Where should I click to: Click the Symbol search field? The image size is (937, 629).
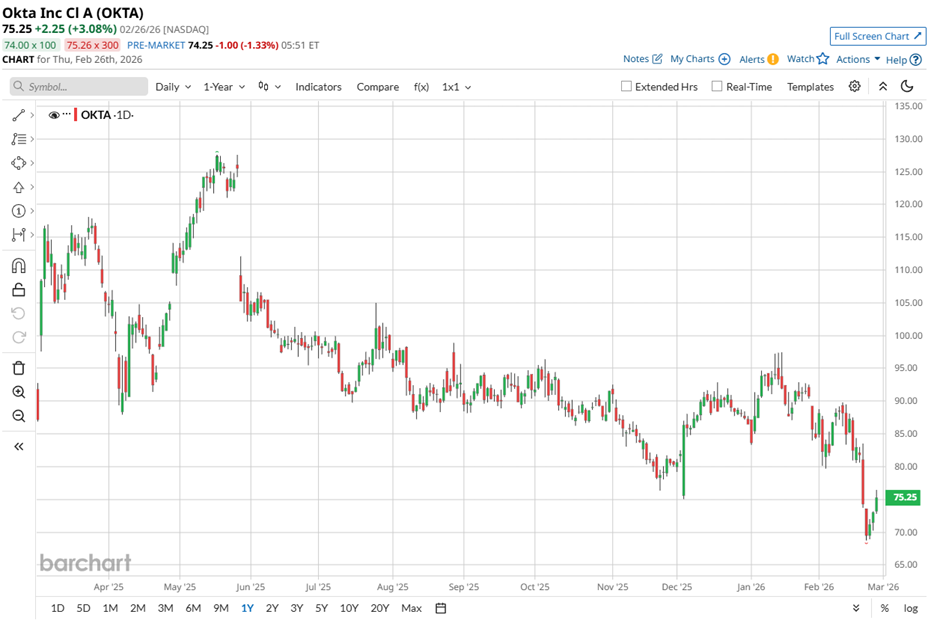(78, 87)
